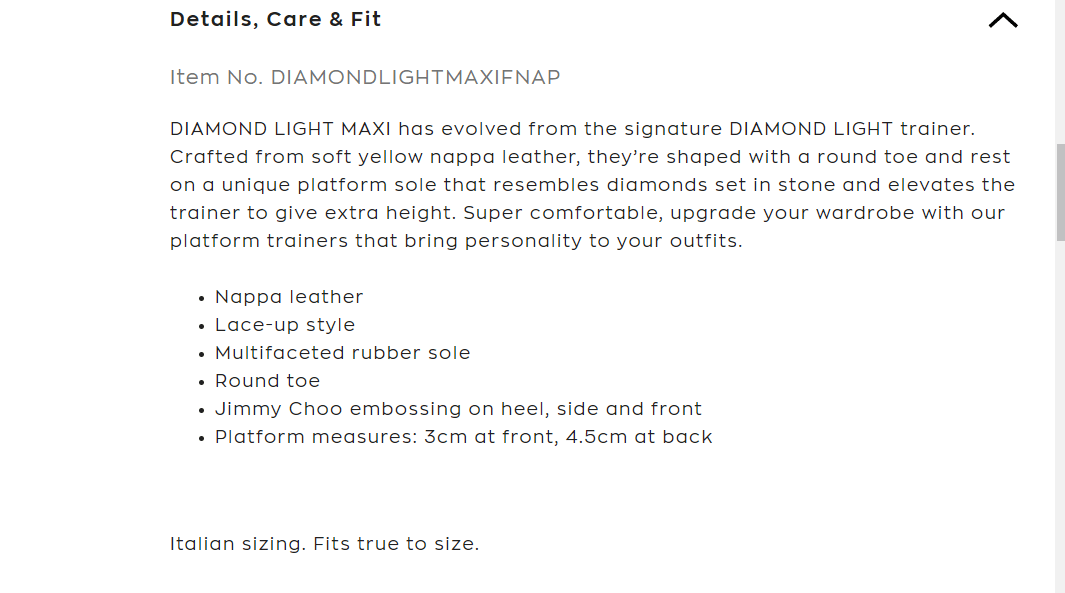Click the 'Lace-up style' bullet item
1065x593 pixels.
(x=285, y=325)
